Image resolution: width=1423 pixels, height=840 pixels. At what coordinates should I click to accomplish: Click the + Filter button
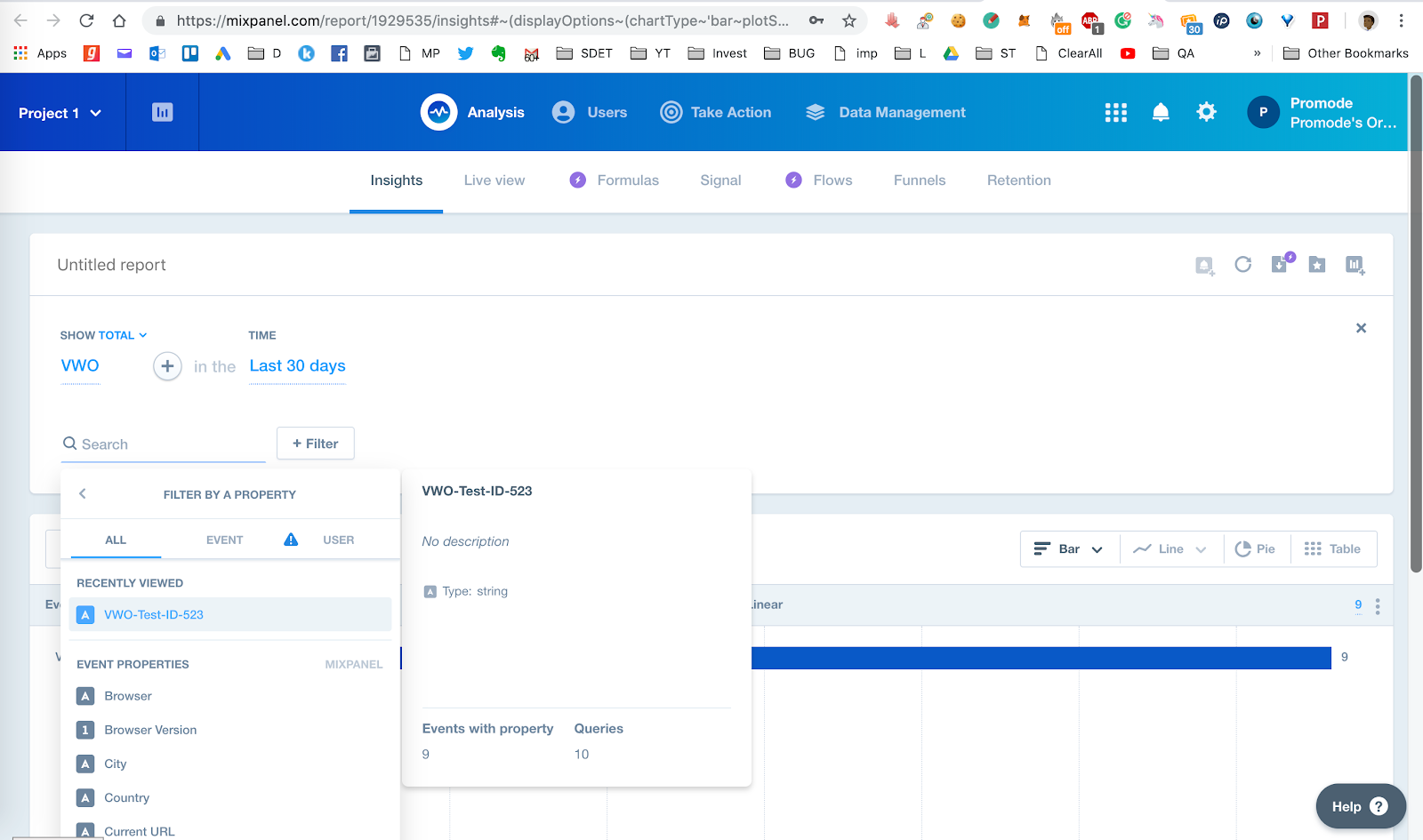tap(316, 444)
